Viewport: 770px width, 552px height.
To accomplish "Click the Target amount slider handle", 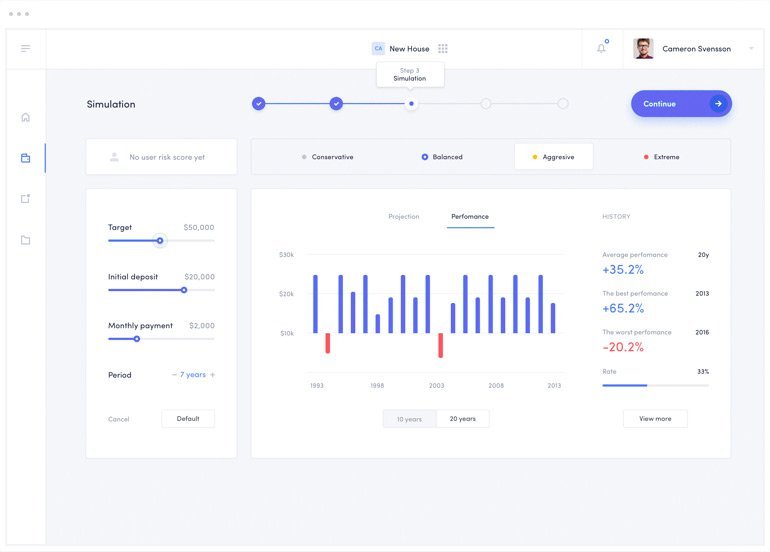I will coord(160,241).
